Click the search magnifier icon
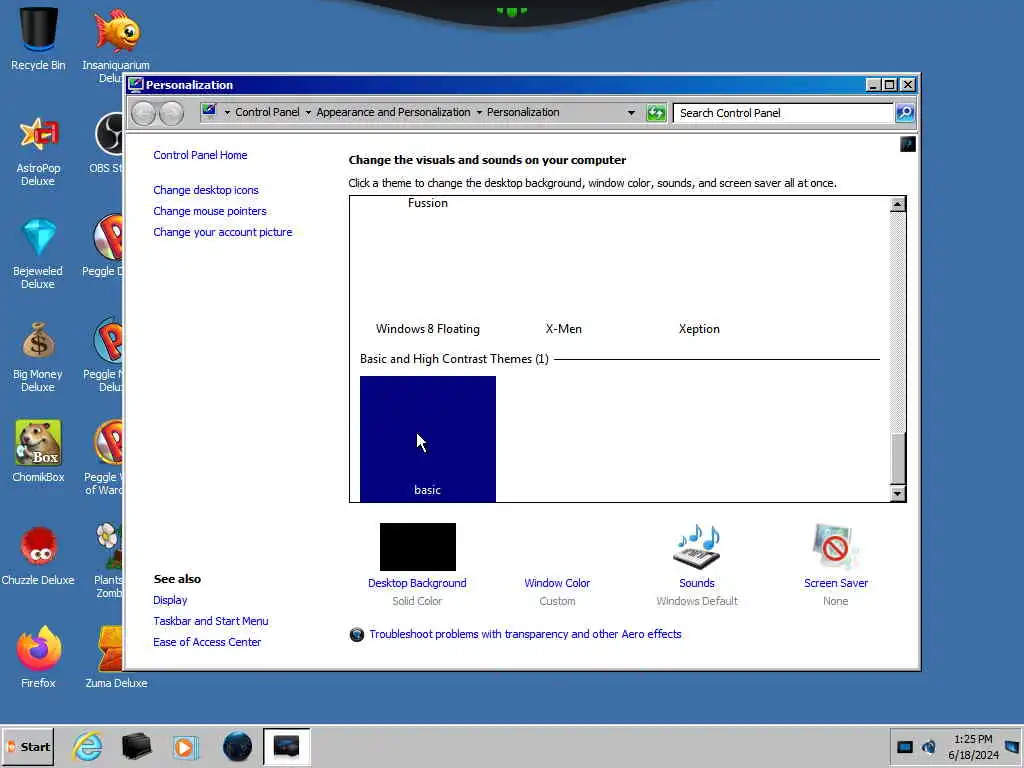 904,113
